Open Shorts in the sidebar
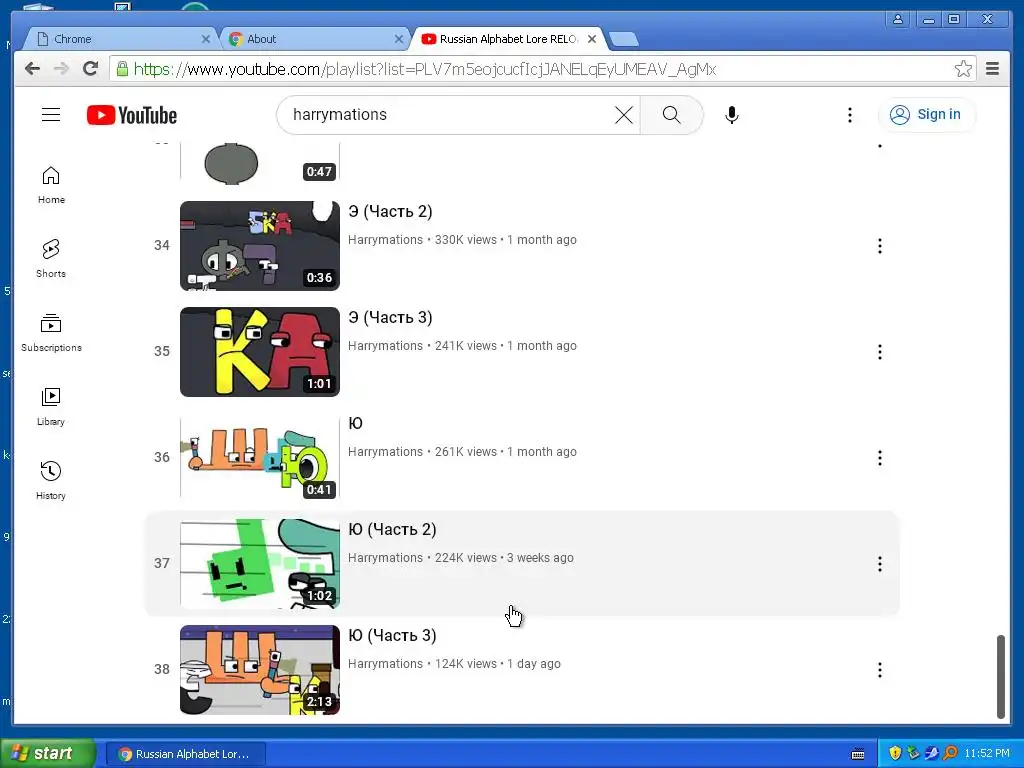Image resolution: width=1024 pixels, height=768 pixels. point(51,259)
